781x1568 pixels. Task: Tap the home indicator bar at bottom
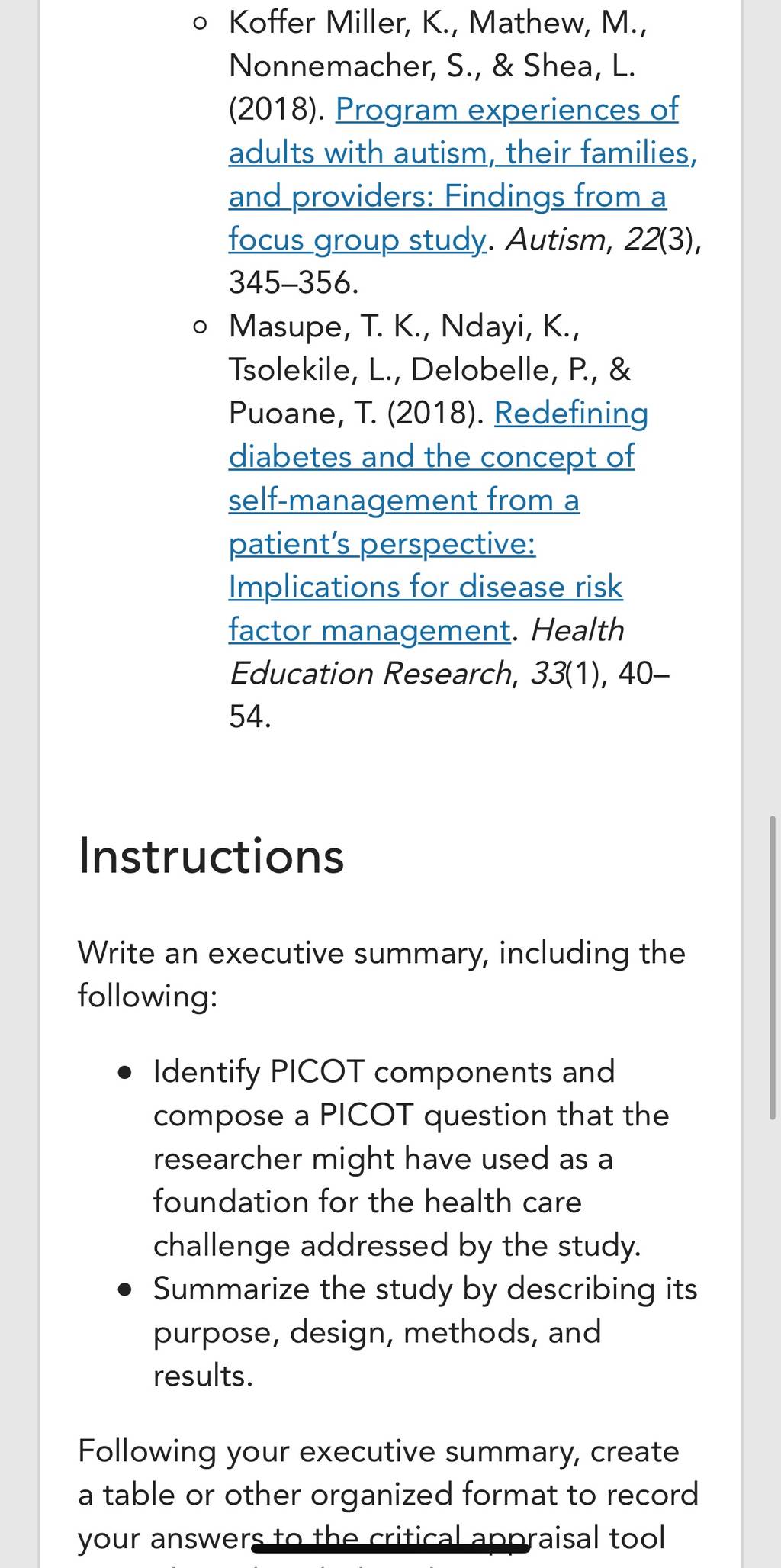point(390,1548)
